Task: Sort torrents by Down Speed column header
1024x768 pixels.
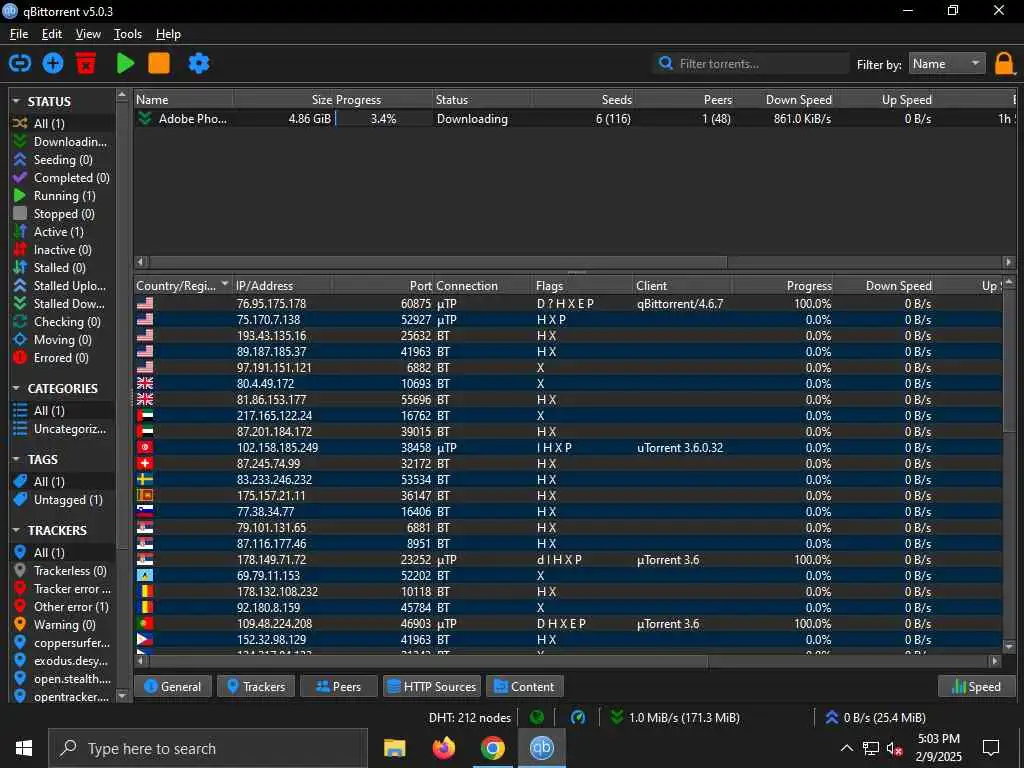Action: (x=784, y=99)
